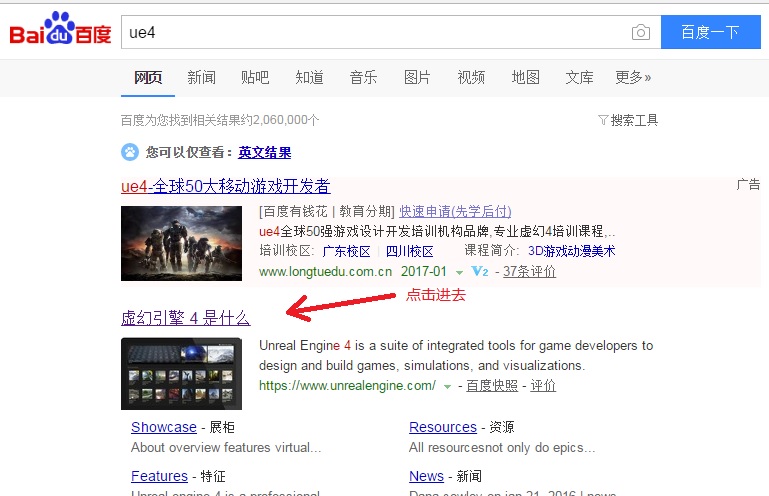Image resolution: width=769 pixels, height=496 pixels.
Task: Open camera image search icon
Action: click(641, 32)
